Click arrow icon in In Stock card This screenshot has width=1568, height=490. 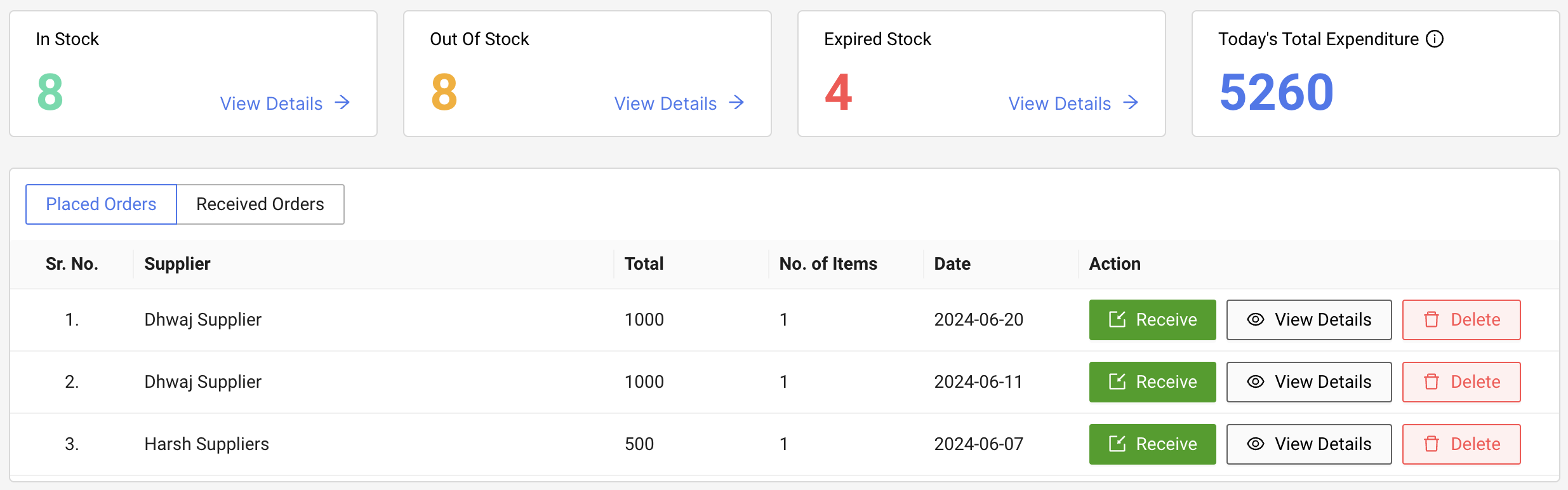point(342,103)
